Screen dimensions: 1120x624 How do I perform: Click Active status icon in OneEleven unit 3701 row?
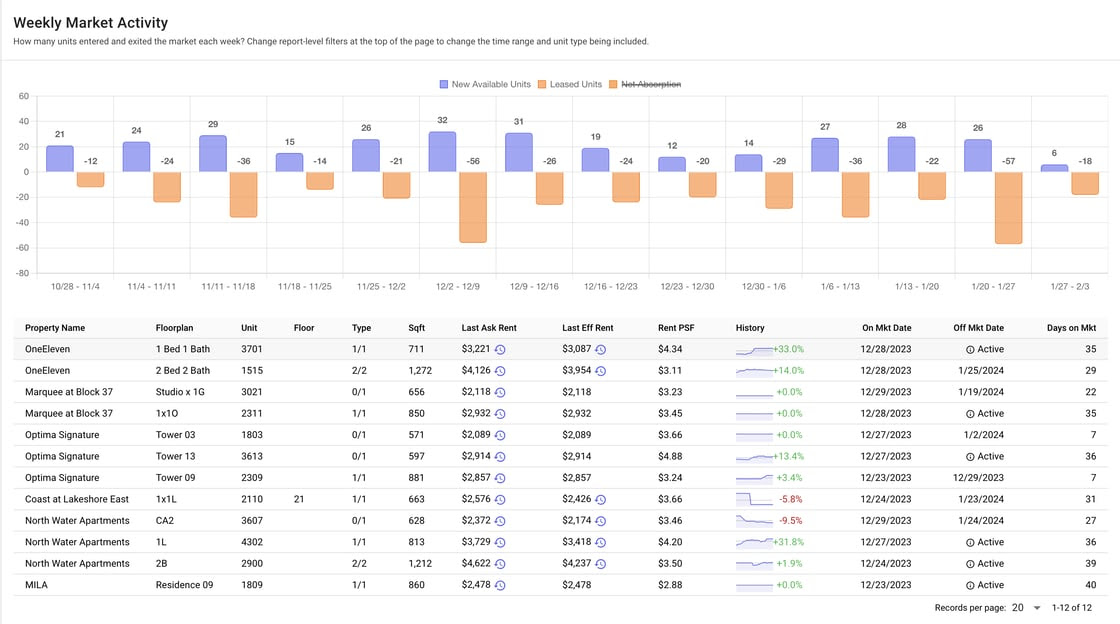tap(970, 350)
